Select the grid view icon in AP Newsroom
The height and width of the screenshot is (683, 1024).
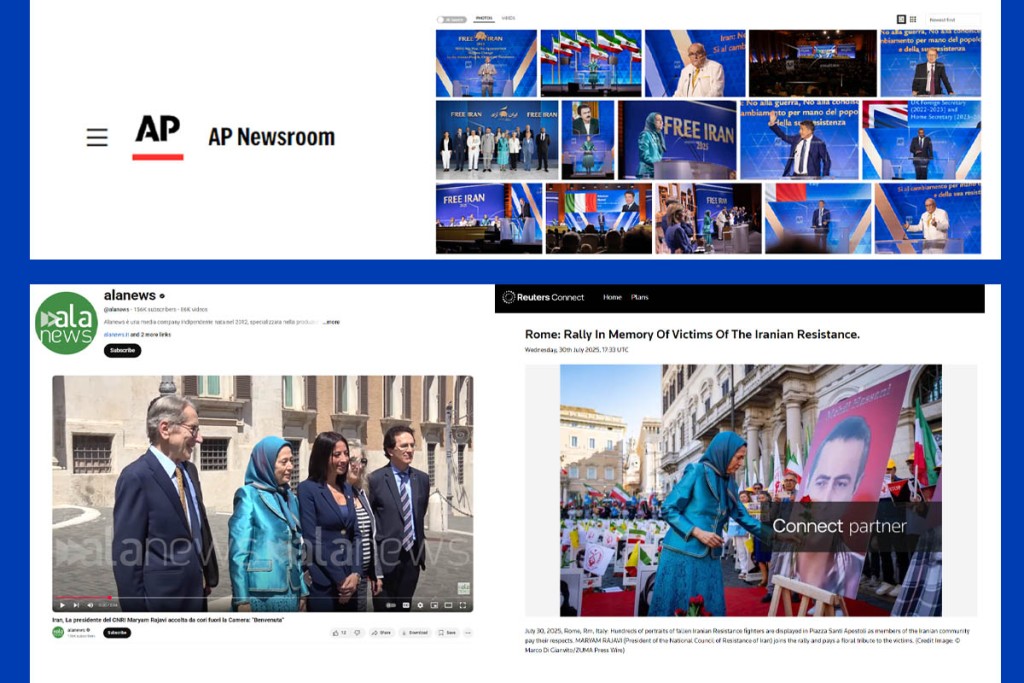[x=913, y=20]
